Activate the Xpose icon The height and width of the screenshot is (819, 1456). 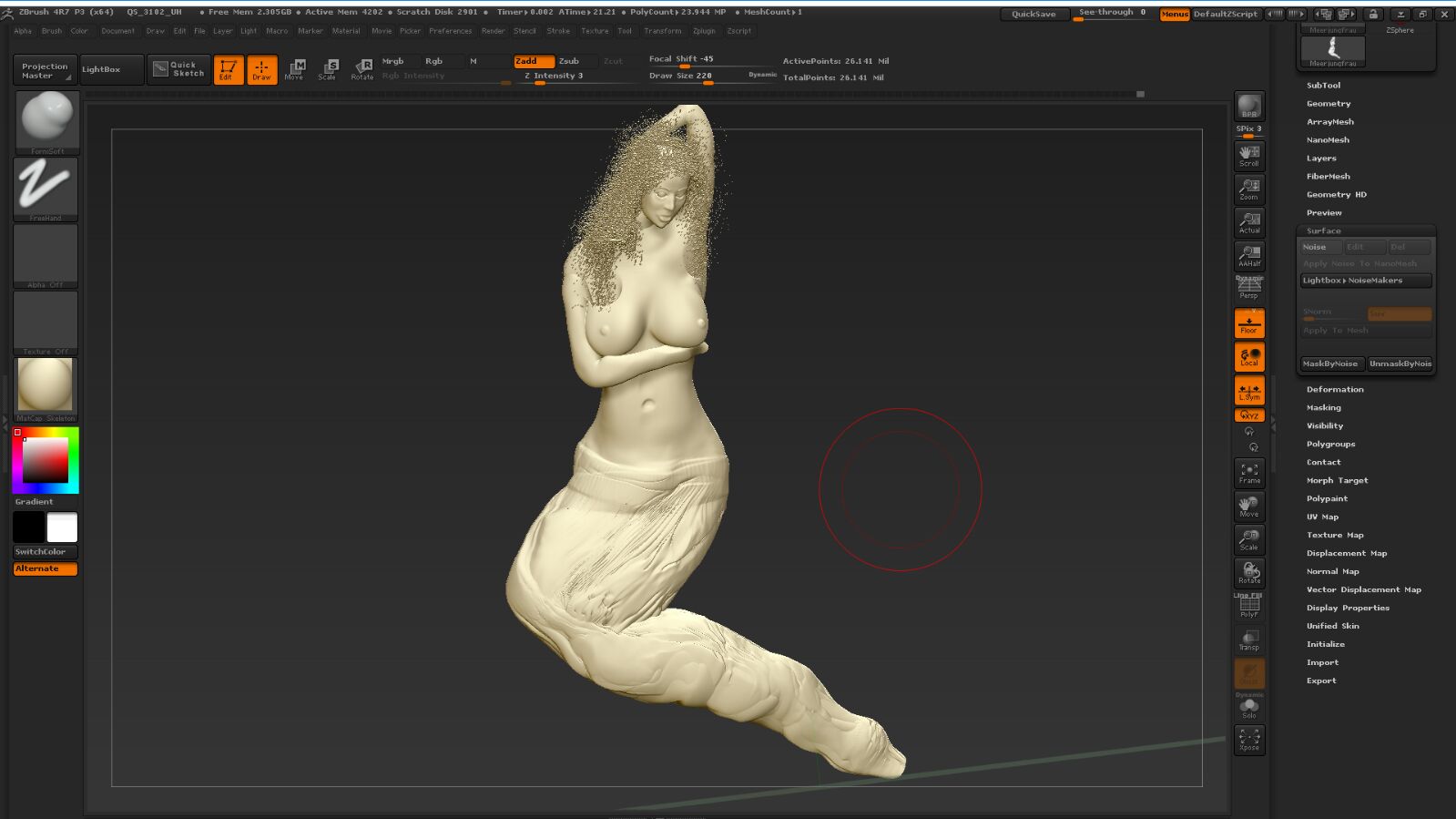point(1249,739)
